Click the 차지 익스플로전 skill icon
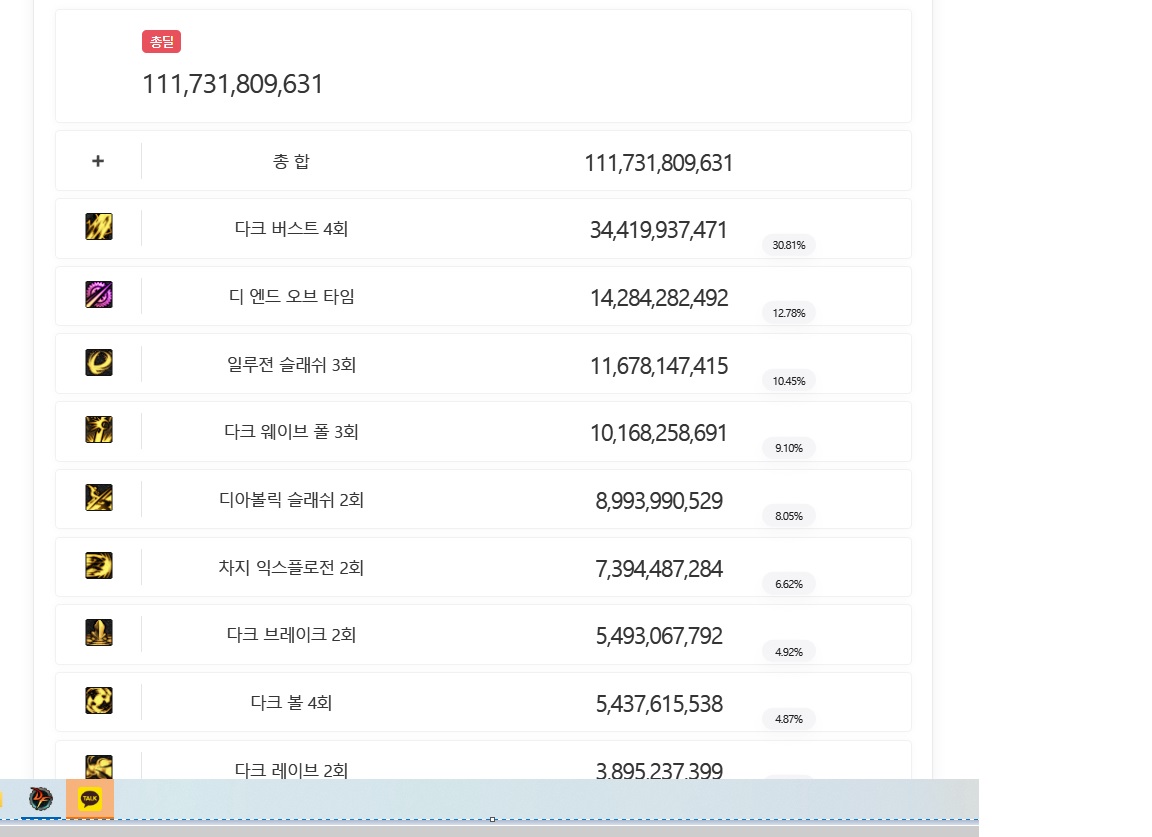 click(x=99, y=565)
